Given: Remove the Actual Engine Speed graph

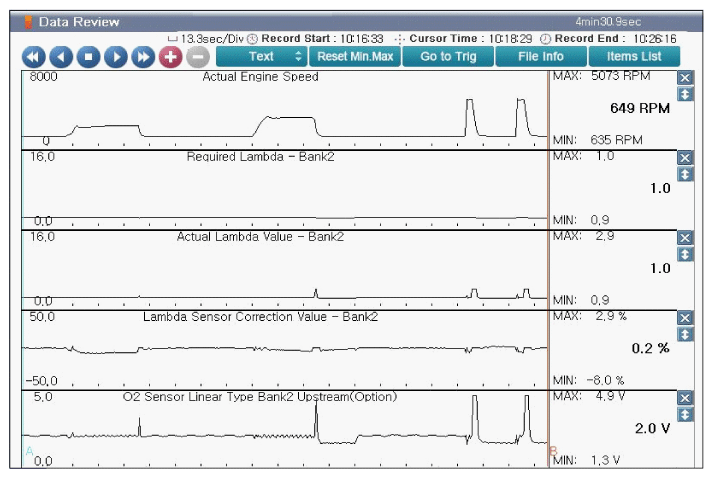Looking at the screenshot, I should coord(685,78).
